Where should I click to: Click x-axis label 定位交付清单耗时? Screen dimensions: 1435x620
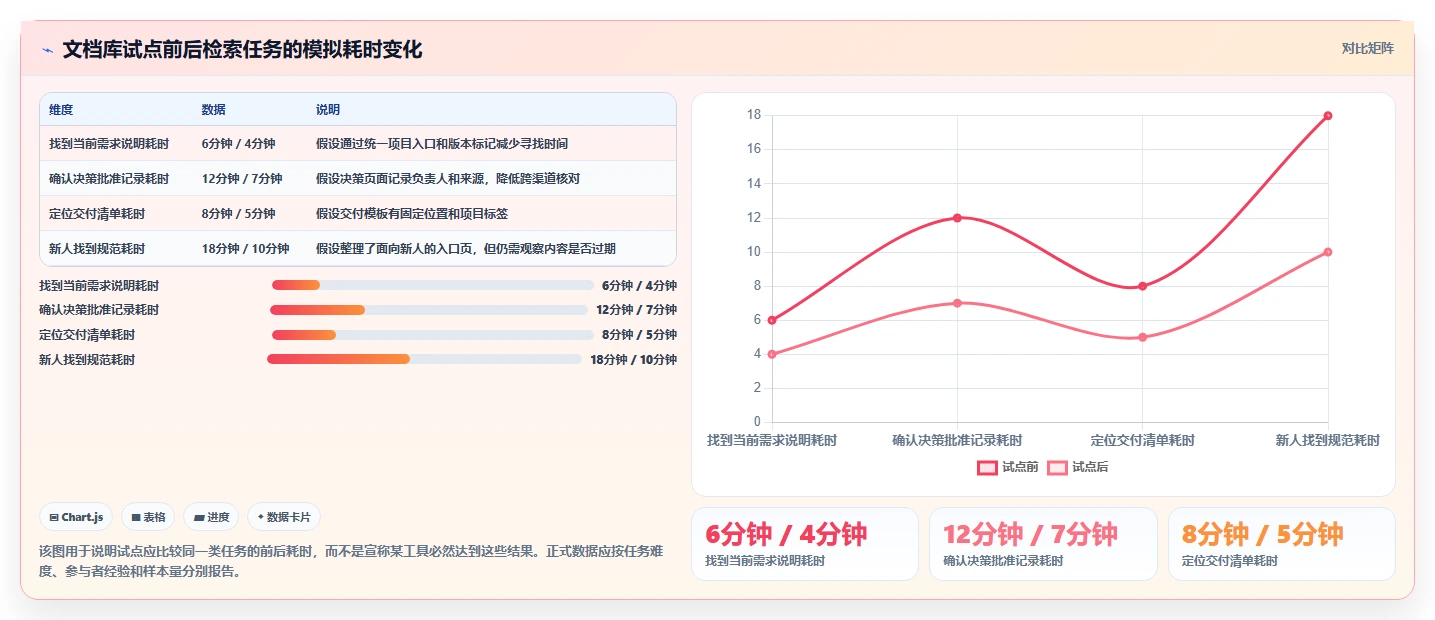[1142, 440]
